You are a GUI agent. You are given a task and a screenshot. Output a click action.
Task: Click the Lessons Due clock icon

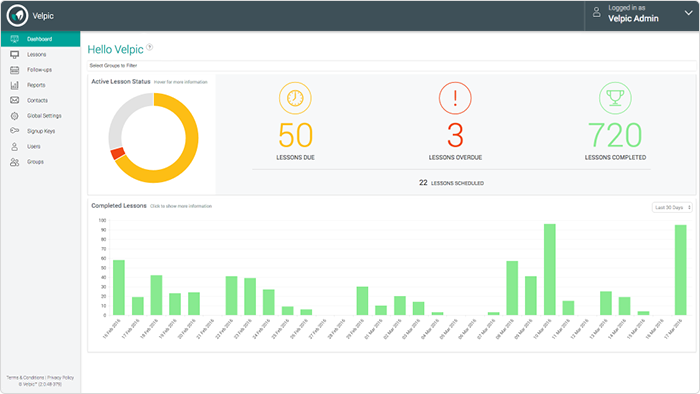[295, 98]
